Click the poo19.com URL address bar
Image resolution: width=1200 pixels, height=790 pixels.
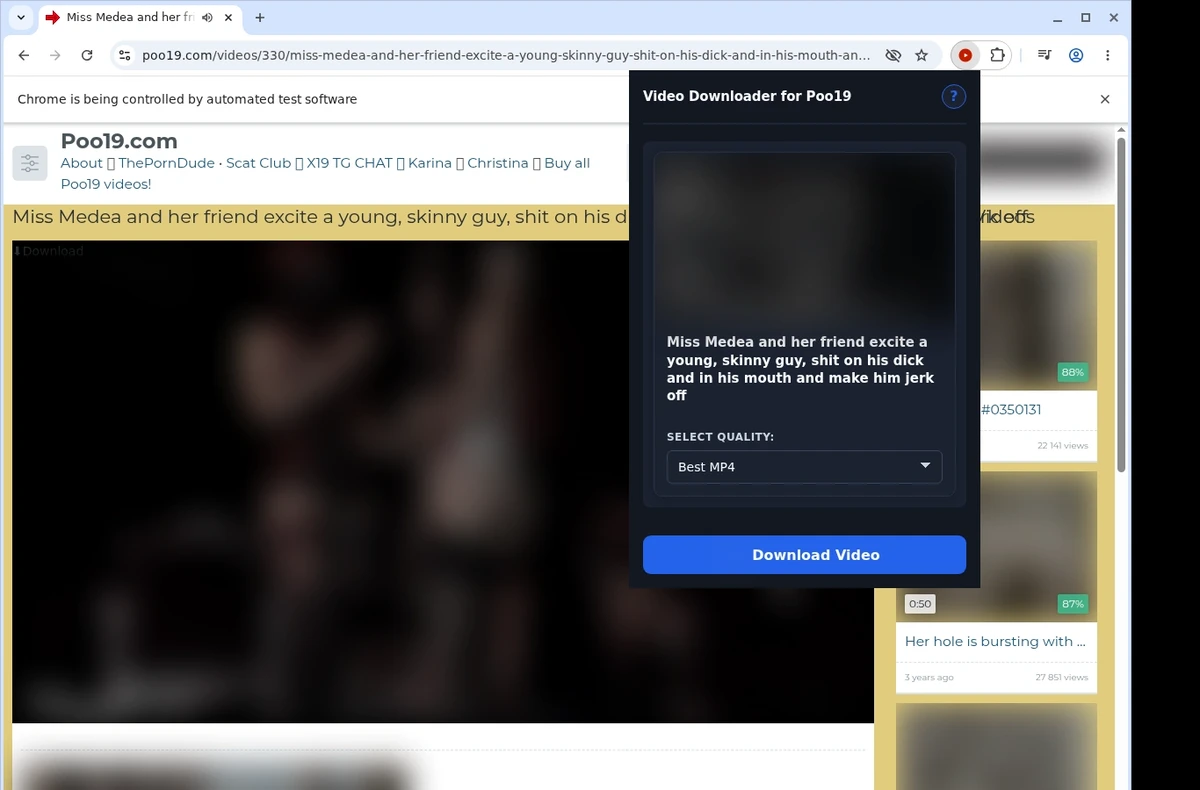[x=505, y=56]
